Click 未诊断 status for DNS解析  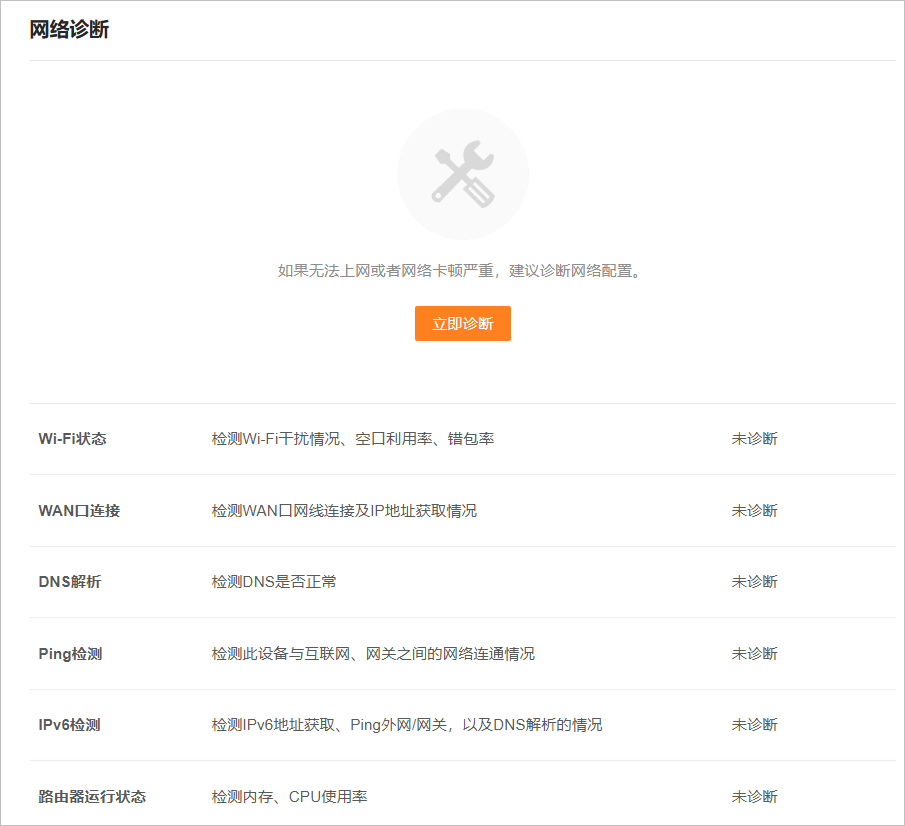(754, 582)
